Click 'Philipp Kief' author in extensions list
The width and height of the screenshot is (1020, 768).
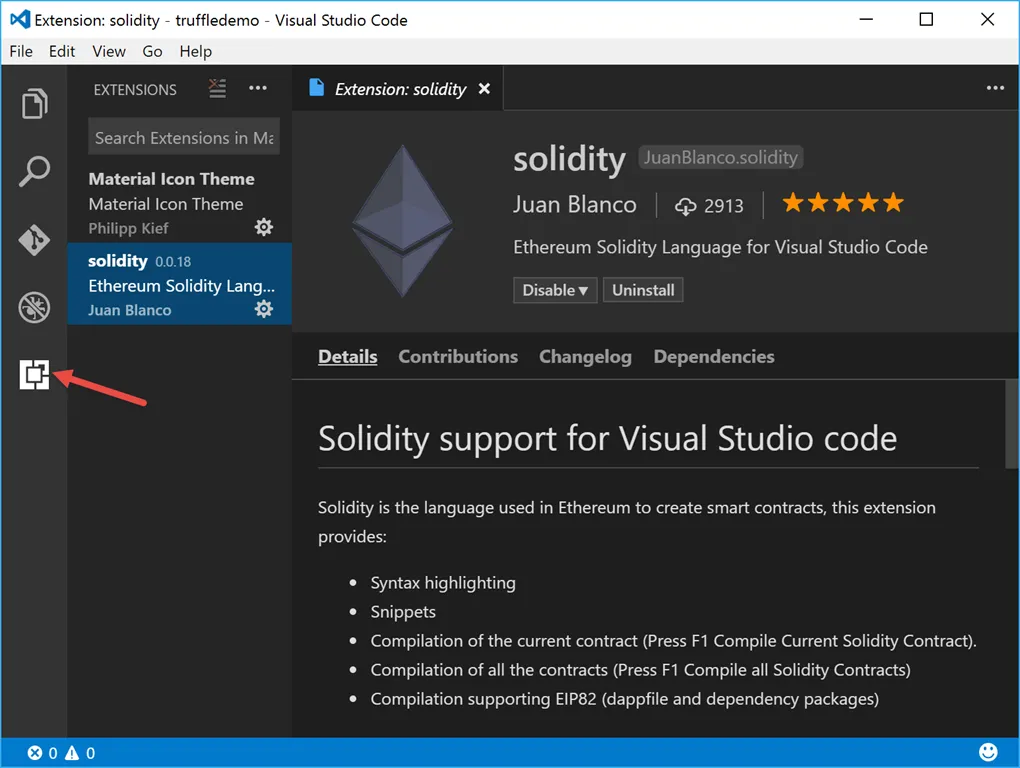click(128, 228)
